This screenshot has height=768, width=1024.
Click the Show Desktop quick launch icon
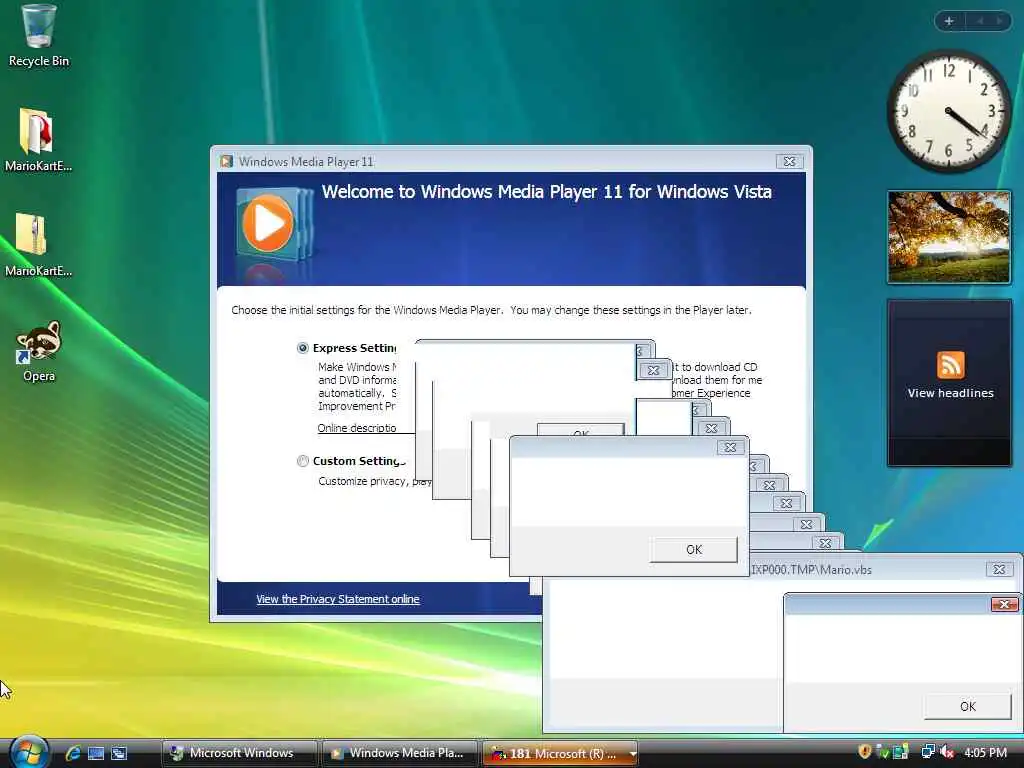click(x=96, y=753)
